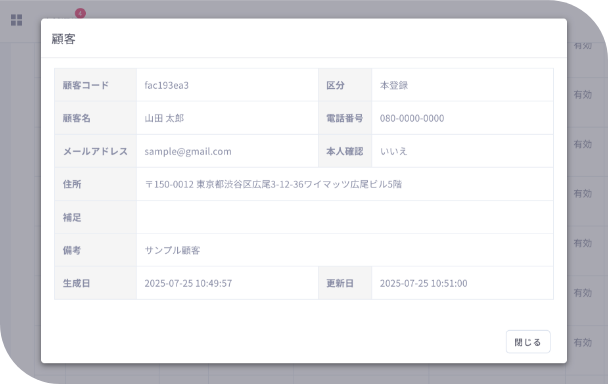Screen dimensions: 608x384
Task: Select email sample@gmail.com
Action: (x=188, y=151)
